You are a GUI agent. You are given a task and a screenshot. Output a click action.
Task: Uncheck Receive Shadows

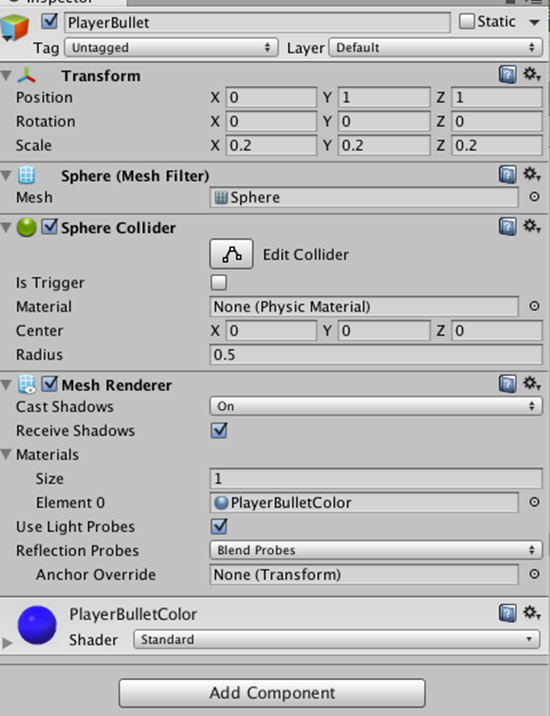[x=219, y=430]
